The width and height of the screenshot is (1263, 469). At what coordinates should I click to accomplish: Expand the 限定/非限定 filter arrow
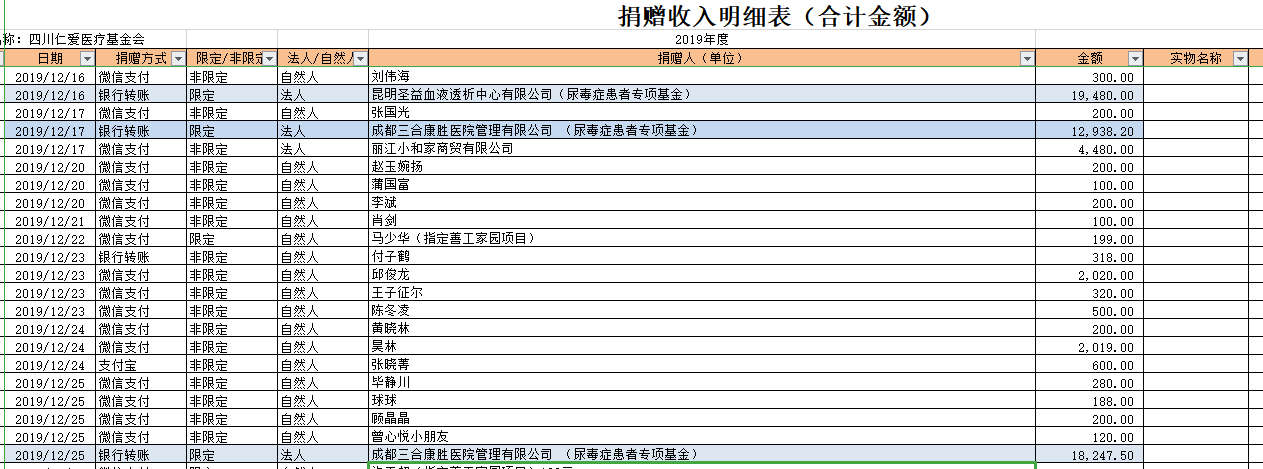269,59
